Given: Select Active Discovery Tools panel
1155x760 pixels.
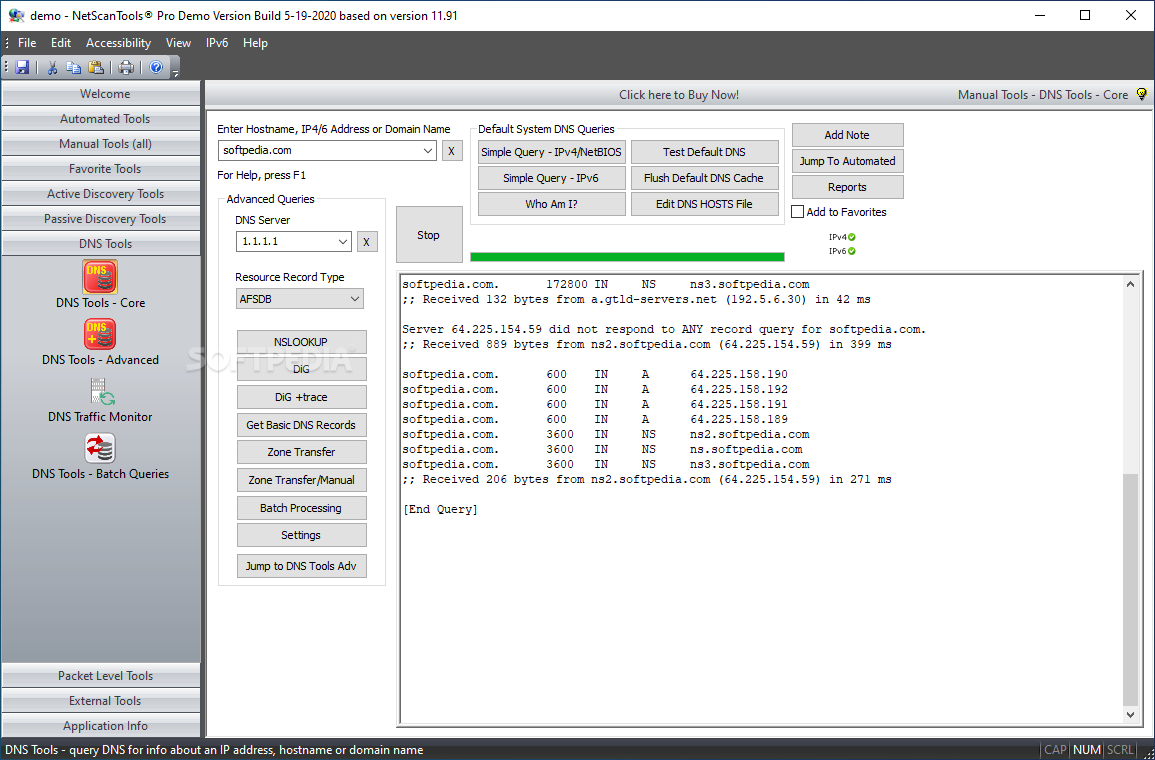Looking at the screenshot, I should point(101,194).
